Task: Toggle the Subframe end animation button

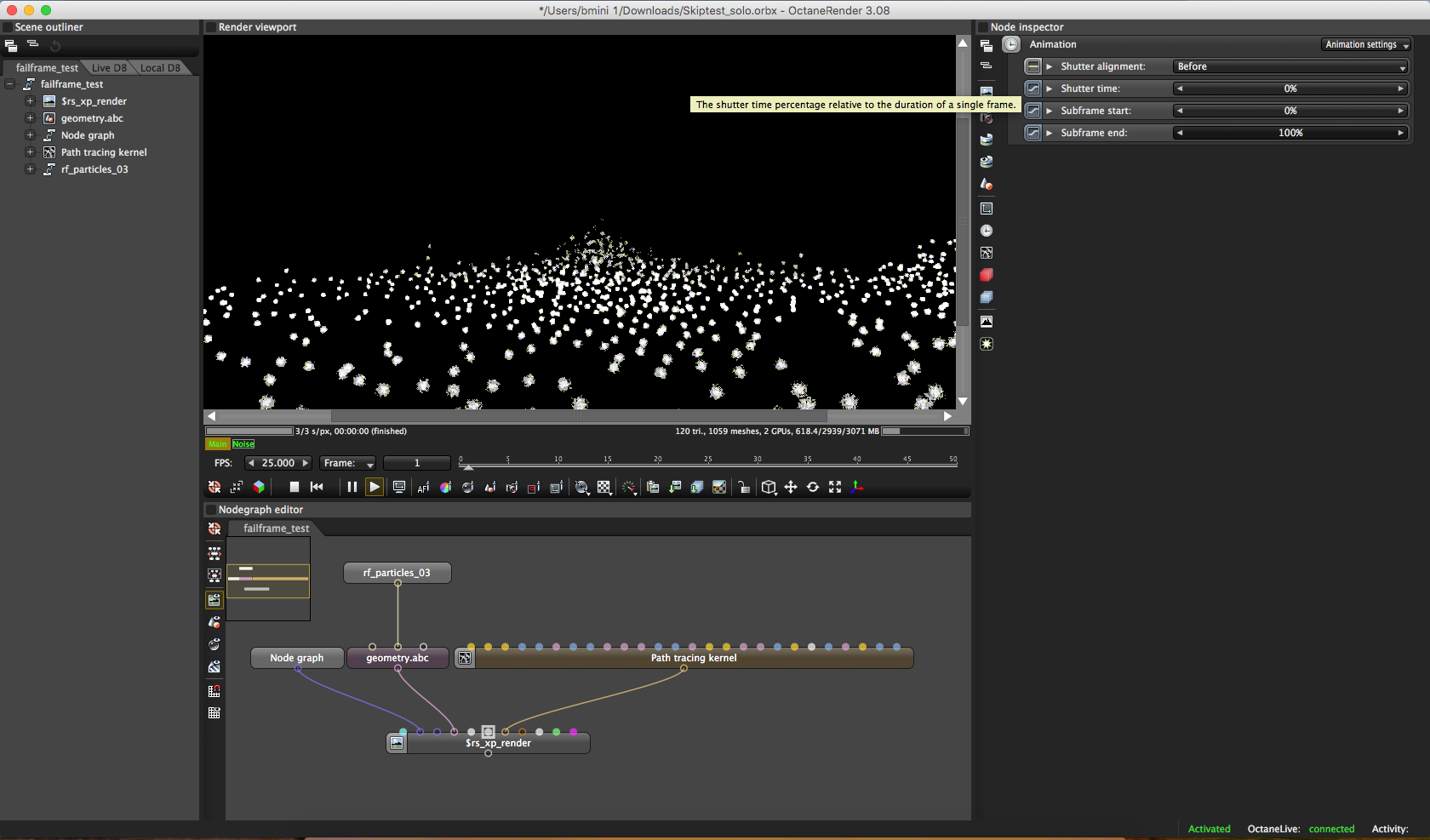Action: point(1032,133)
